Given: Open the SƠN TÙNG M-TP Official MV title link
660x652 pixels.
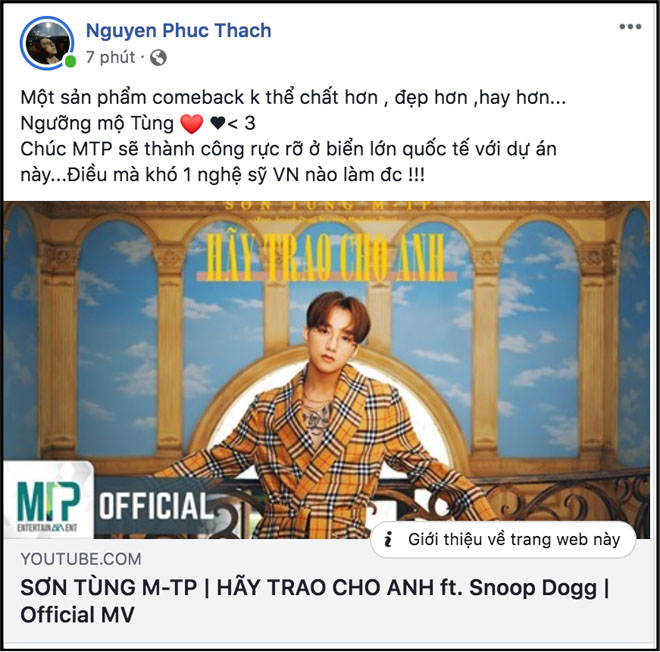Looking at the screenshot, I should 315,601.
